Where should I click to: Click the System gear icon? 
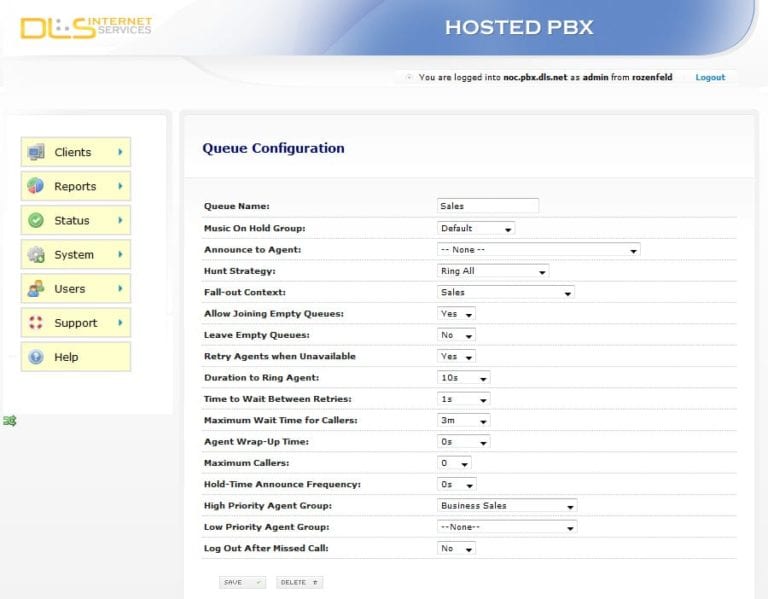click(x=36, y=254)
